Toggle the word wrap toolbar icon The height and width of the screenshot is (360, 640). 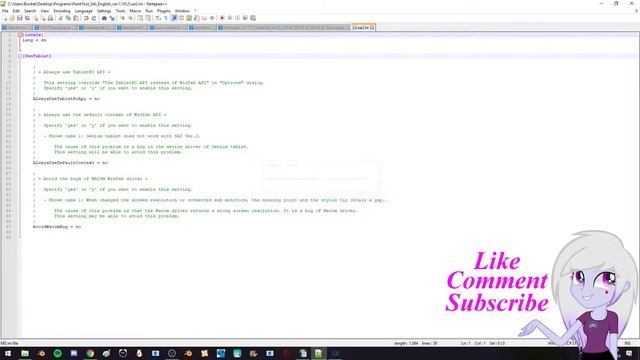pos(158,18)
